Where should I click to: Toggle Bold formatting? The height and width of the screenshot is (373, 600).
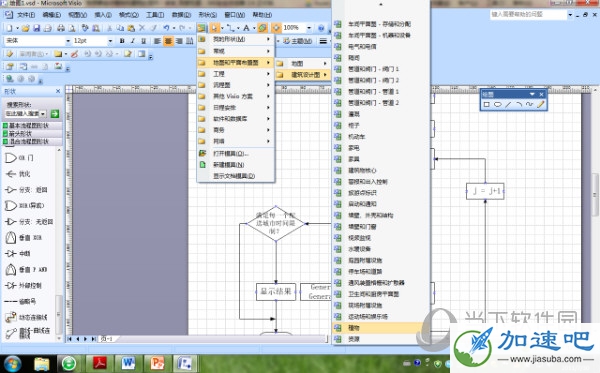(x=122, y=41)
